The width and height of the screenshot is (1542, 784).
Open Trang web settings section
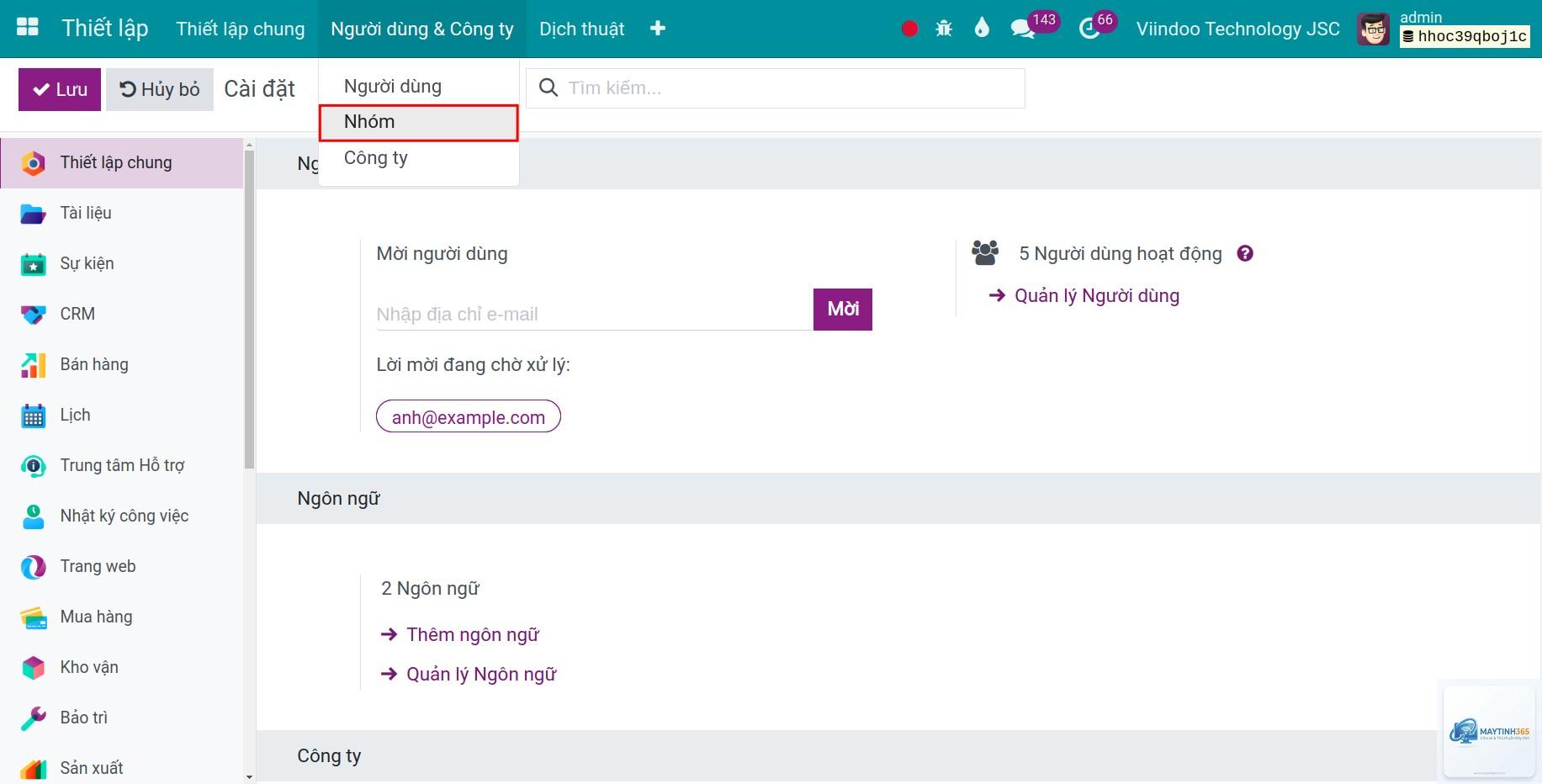[x=121, y=566]
